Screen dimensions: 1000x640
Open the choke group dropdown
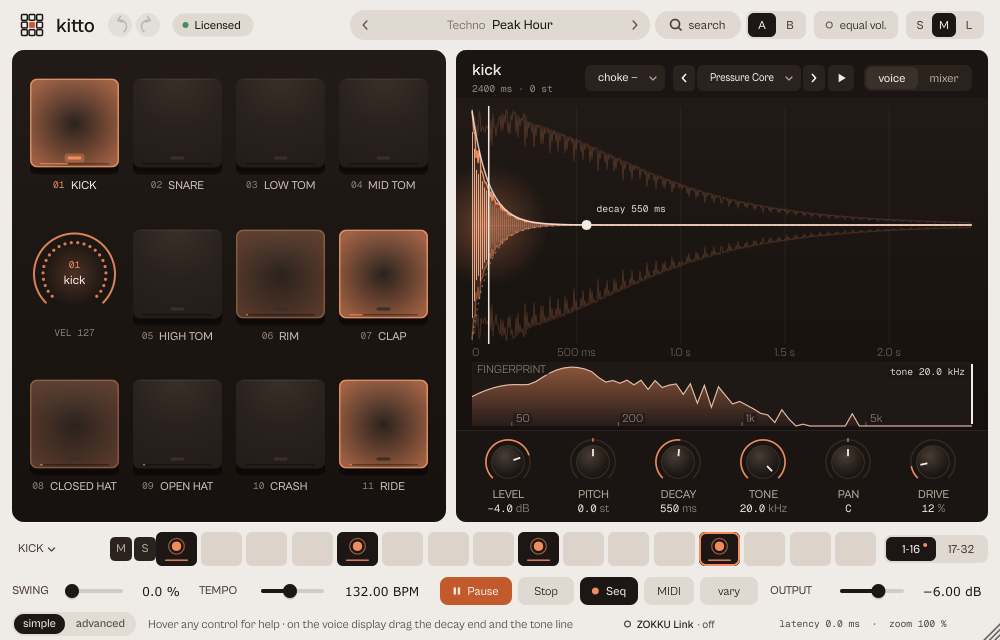(x=625, y=78)
